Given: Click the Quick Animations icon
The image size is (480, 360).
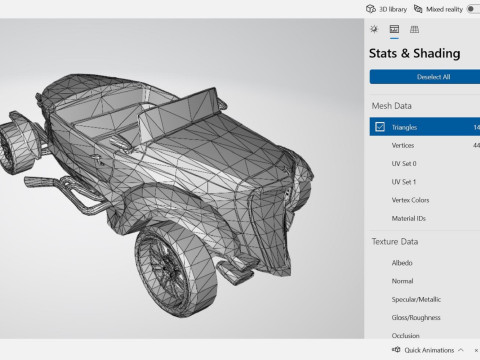Looking at the screenshot, I should click(x=396, y=350).
